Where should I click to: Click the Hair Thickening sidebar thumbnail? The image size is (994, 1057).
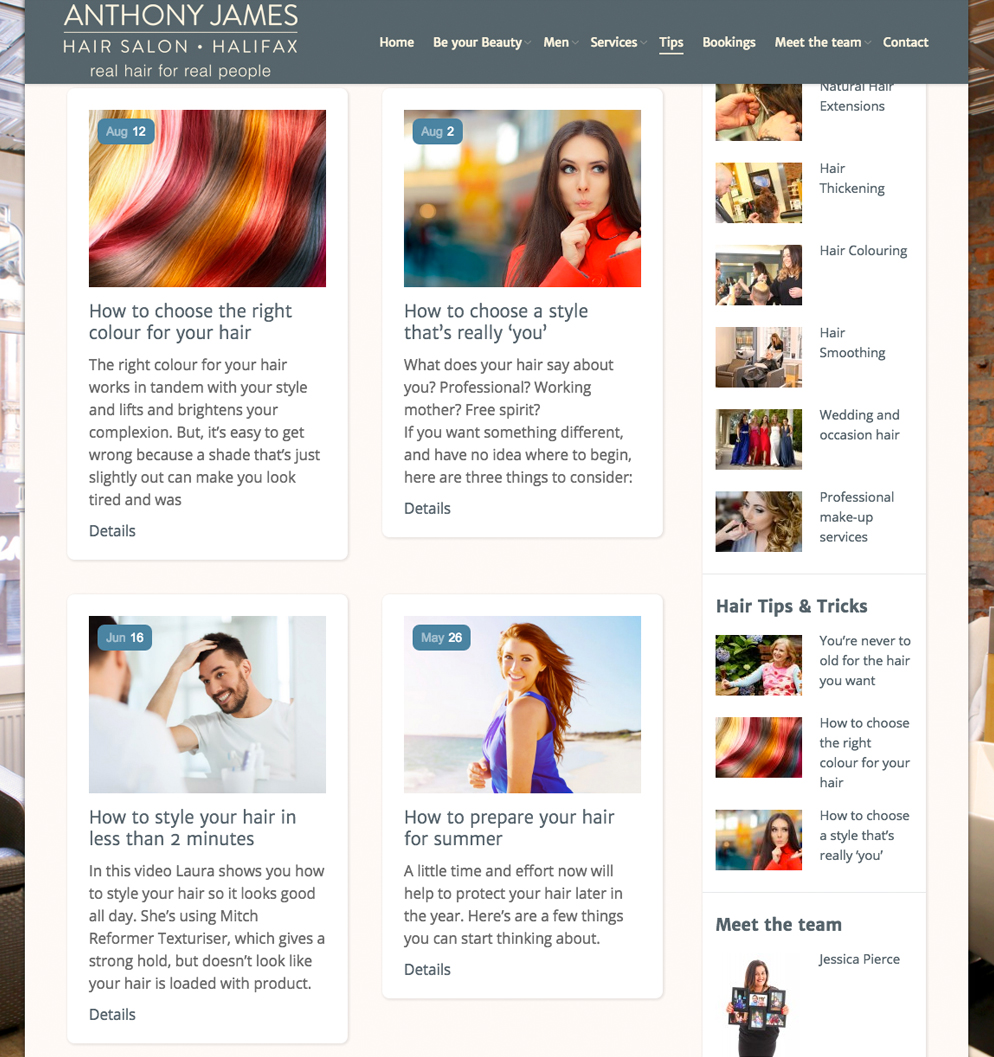tap(759, 193)
